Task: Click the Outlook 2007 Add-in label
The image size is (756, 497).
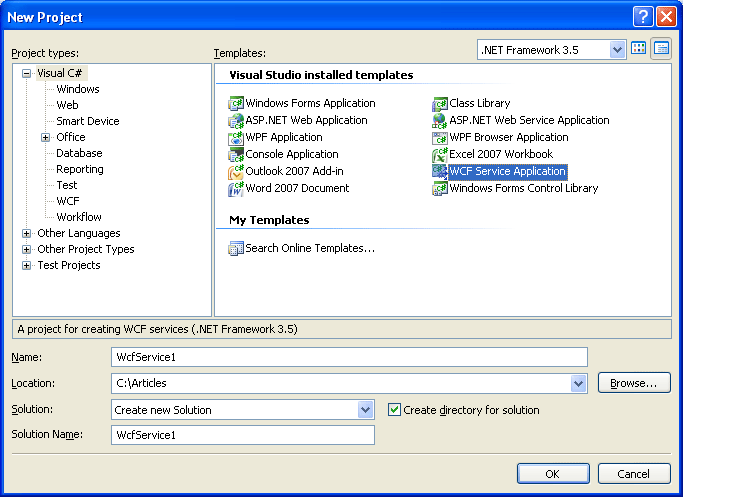Action: coord(295,171)
